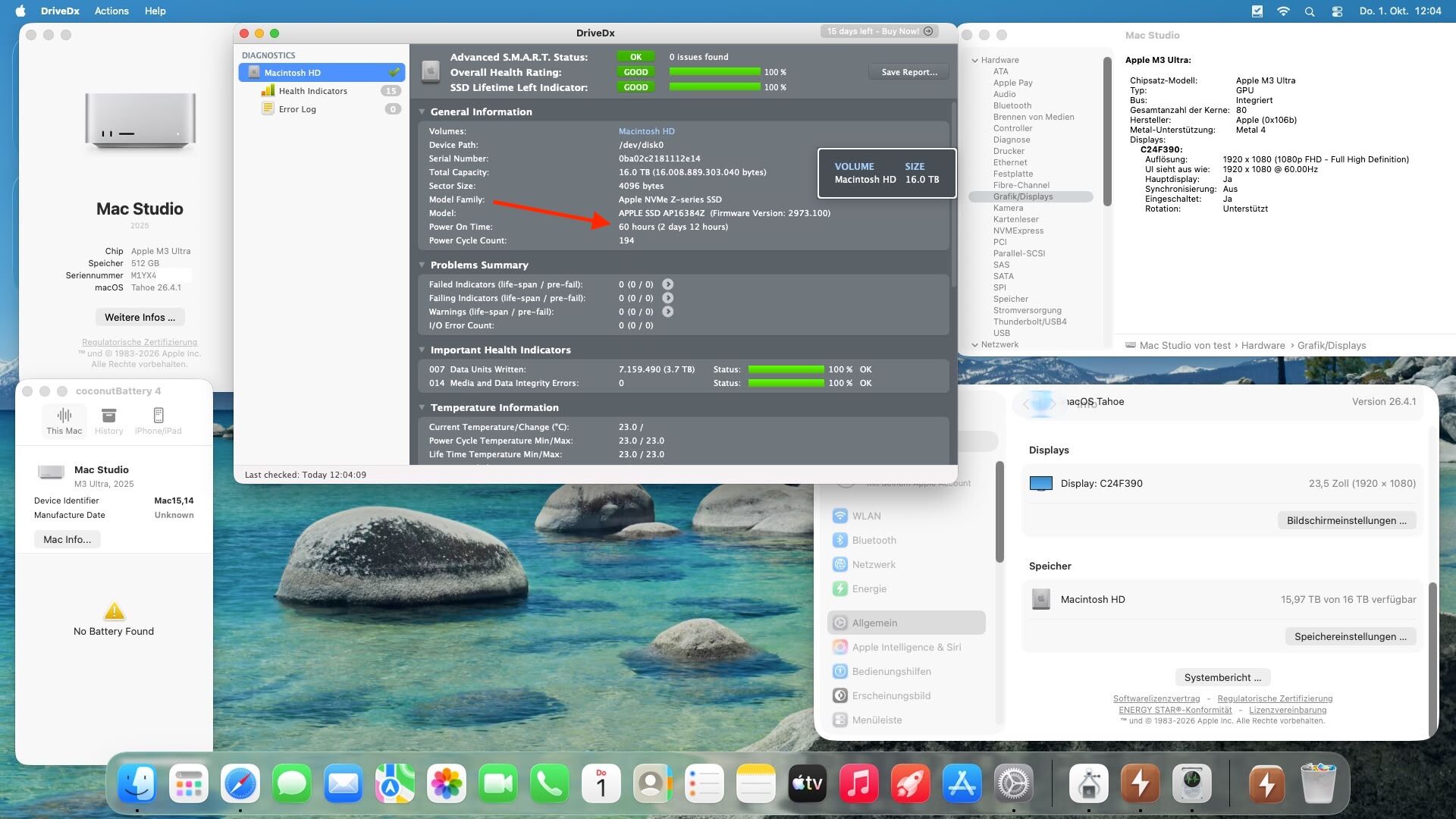
Task: Select NVMExpress in System Information list
Action: point(1018,231)
